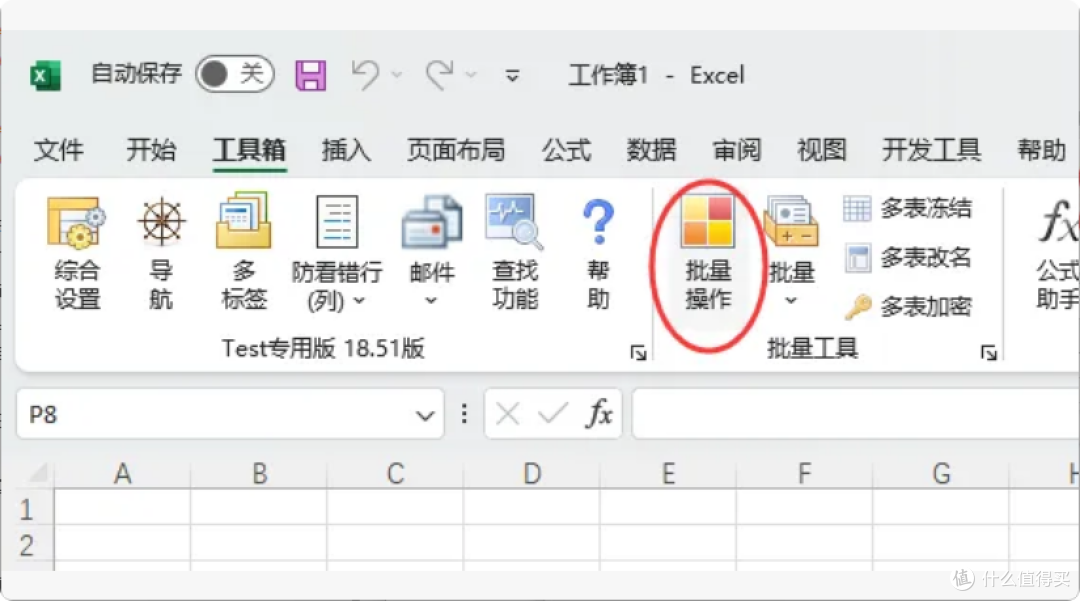Expand the 批量 dropdown arrow
Viewport: 1080px width, 601px height.
[791, 301]
